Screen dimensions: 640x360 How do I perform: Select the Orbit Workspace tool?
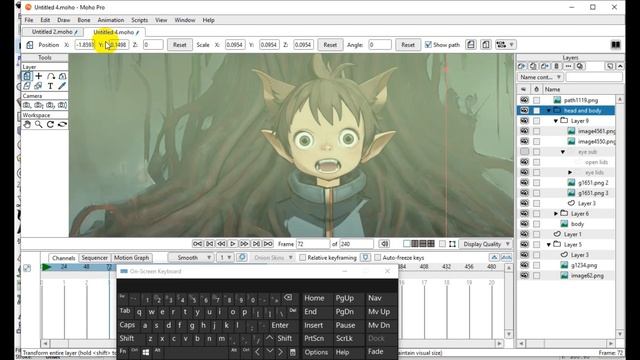(62, 124)
